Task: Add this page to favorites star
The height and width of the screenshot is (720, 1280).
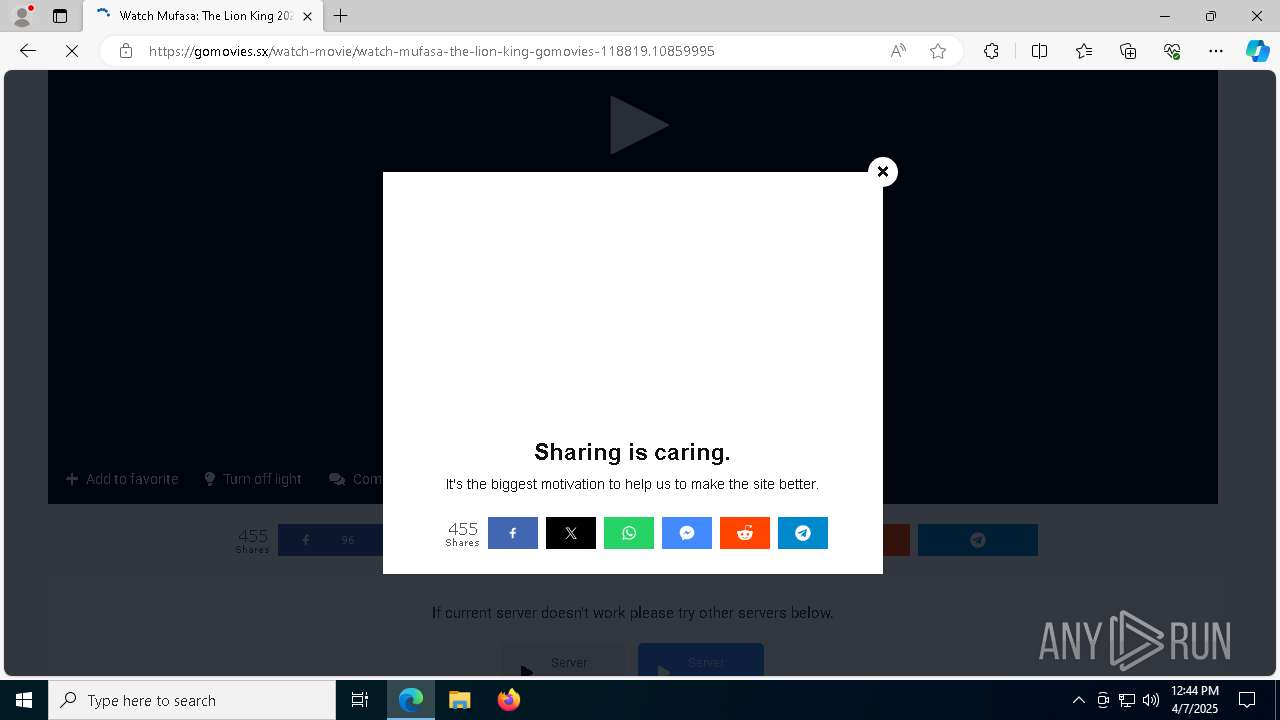Action: (x=938, y=51)
